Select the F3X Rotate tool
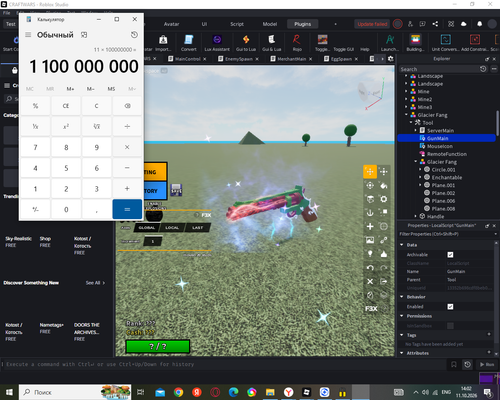This screenshot has height=400, width=500. 370,185
